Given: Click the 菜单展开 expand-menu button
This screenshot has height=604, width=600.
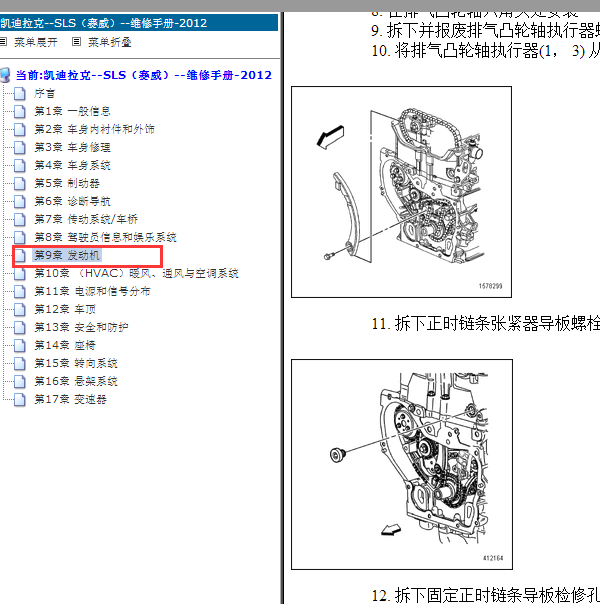Looking at the screenshot, I should 35,42.
